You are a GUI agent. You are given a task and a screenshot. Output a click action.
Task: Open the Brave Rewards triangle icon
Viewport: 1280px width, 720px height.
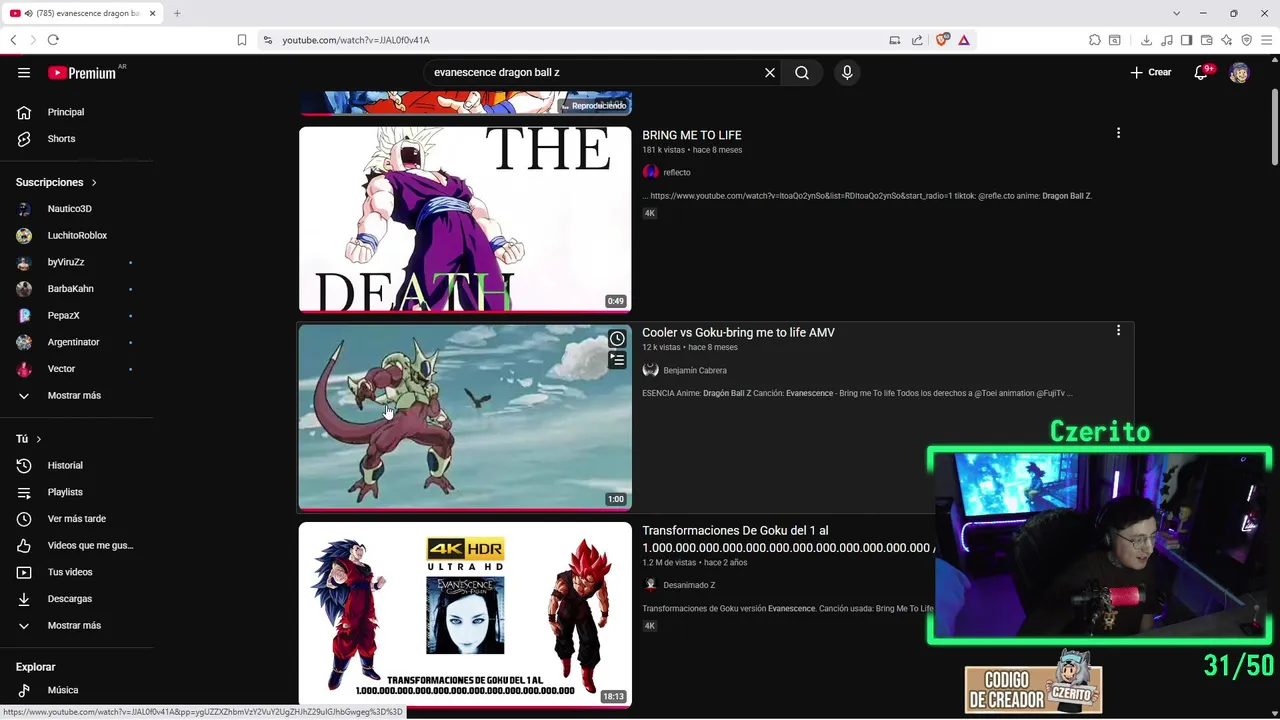coord(964,40)
